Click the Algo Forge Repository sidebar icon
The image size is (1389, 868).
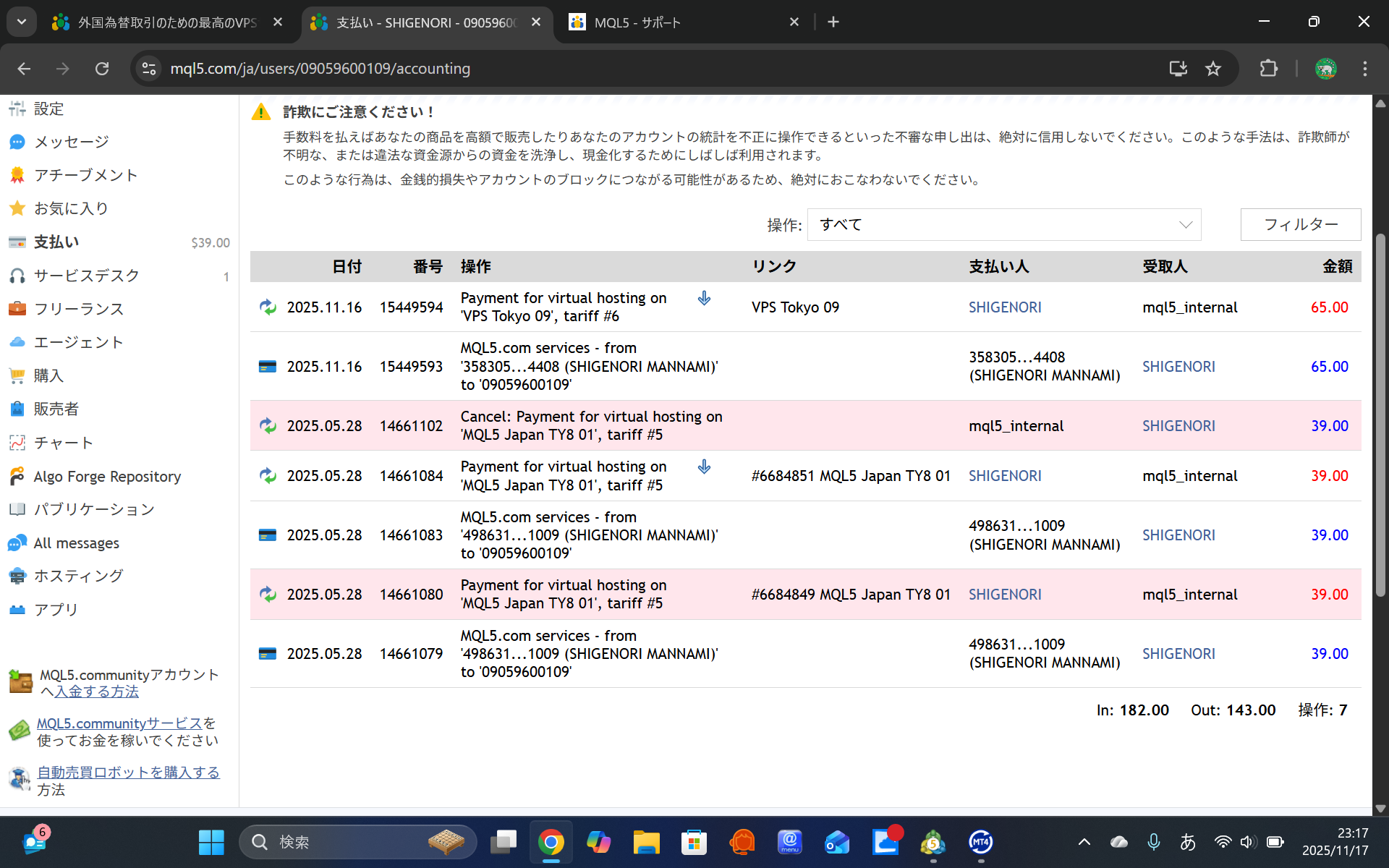(17, 476)
